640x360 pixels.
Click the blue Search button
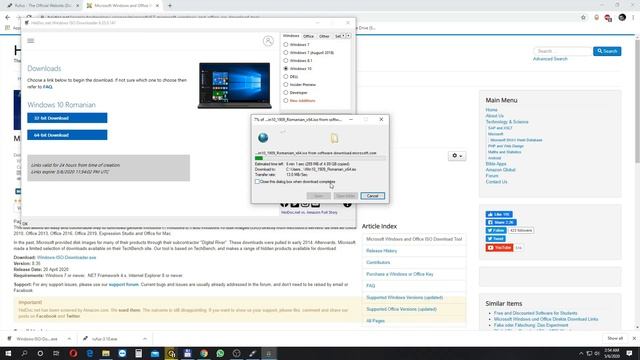pyautogui.click(x=607, y=51)
